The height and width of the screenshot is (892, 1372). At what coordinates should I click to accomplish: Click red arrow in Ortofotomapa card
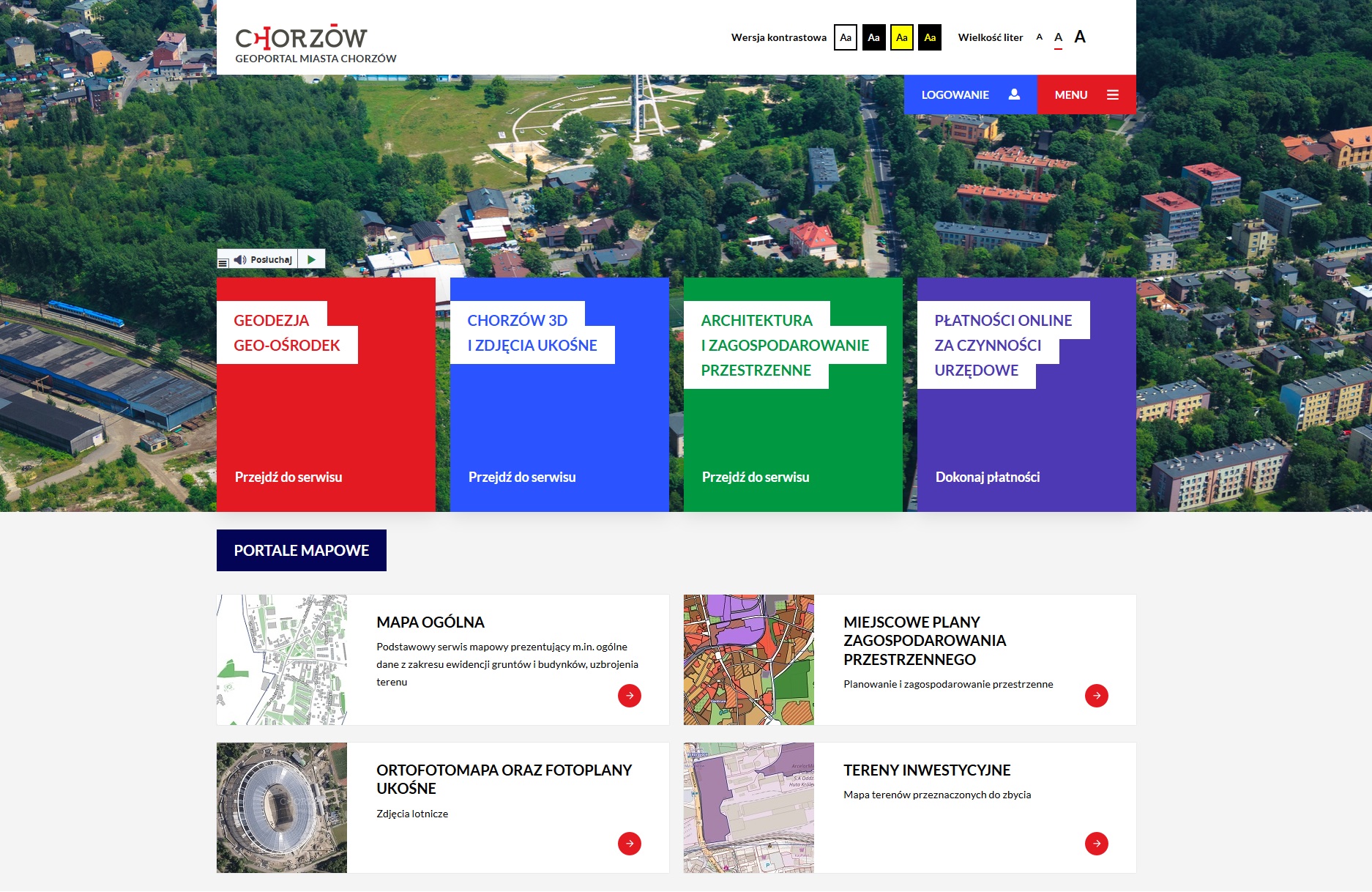(x=629, y=844)
